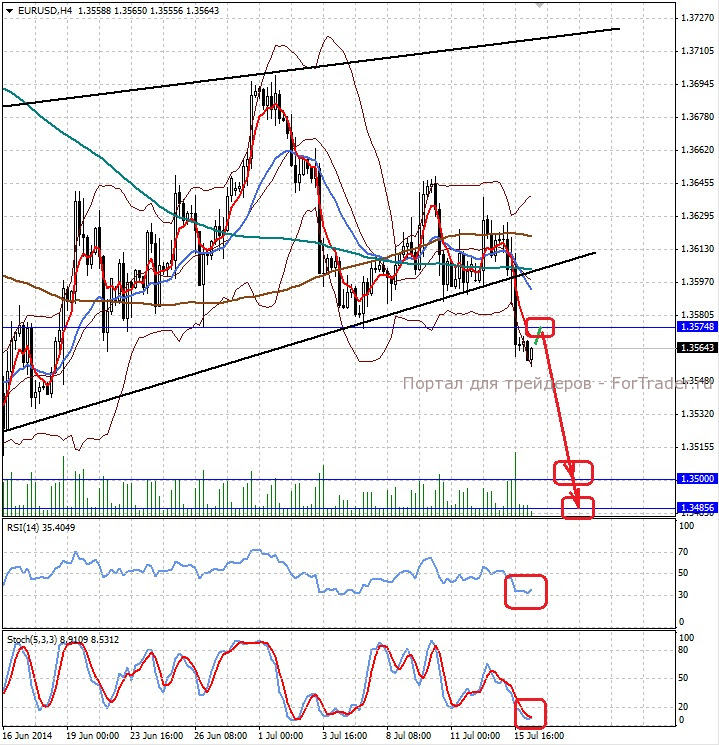Click the current price label 1.35643
This screenshot has width=719, height=745.
coord(697,348)
